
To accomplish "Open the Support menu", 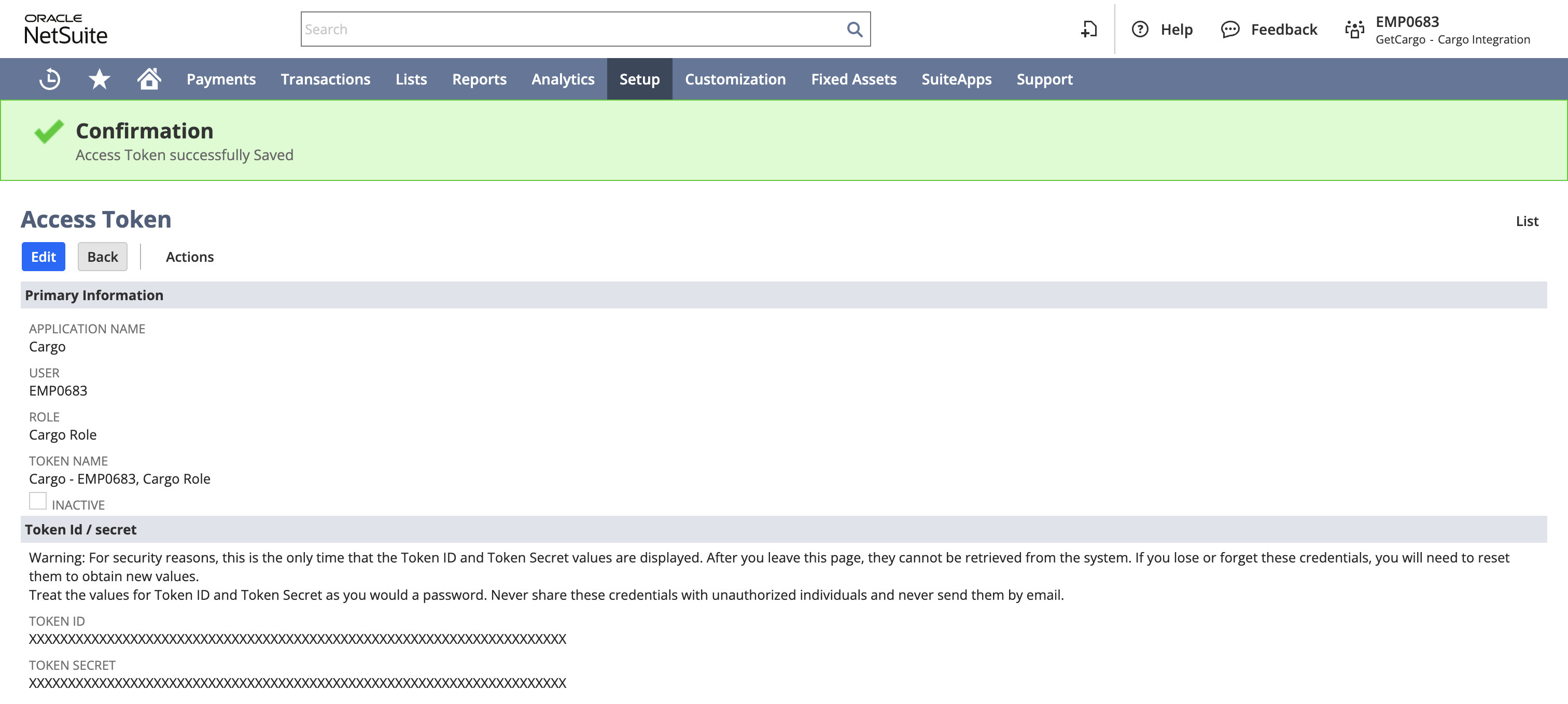I will pos(1044,79).
